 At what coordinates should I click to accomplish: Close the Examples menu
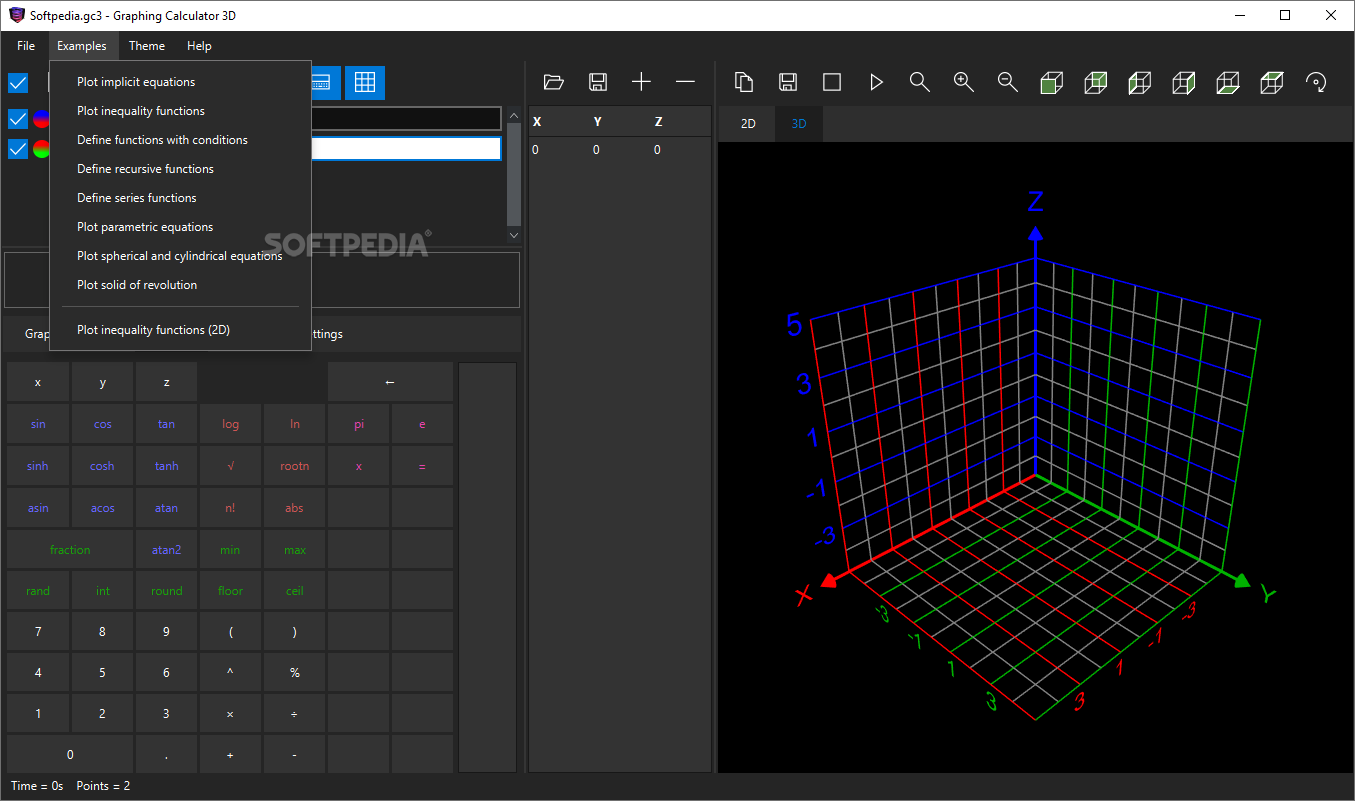point(82,46)
